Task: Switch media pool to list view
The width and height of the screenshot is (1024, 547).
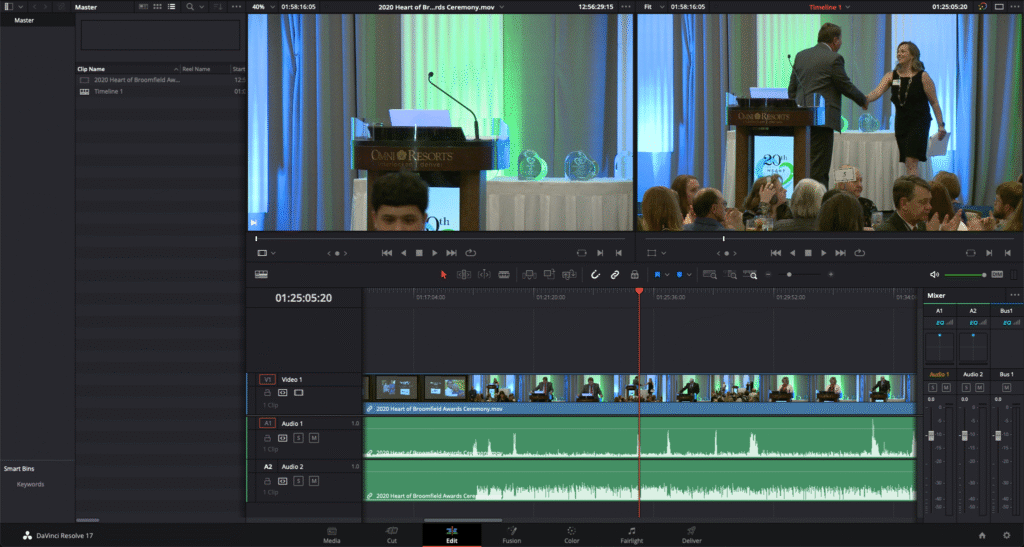Action: tap(172, 7)
